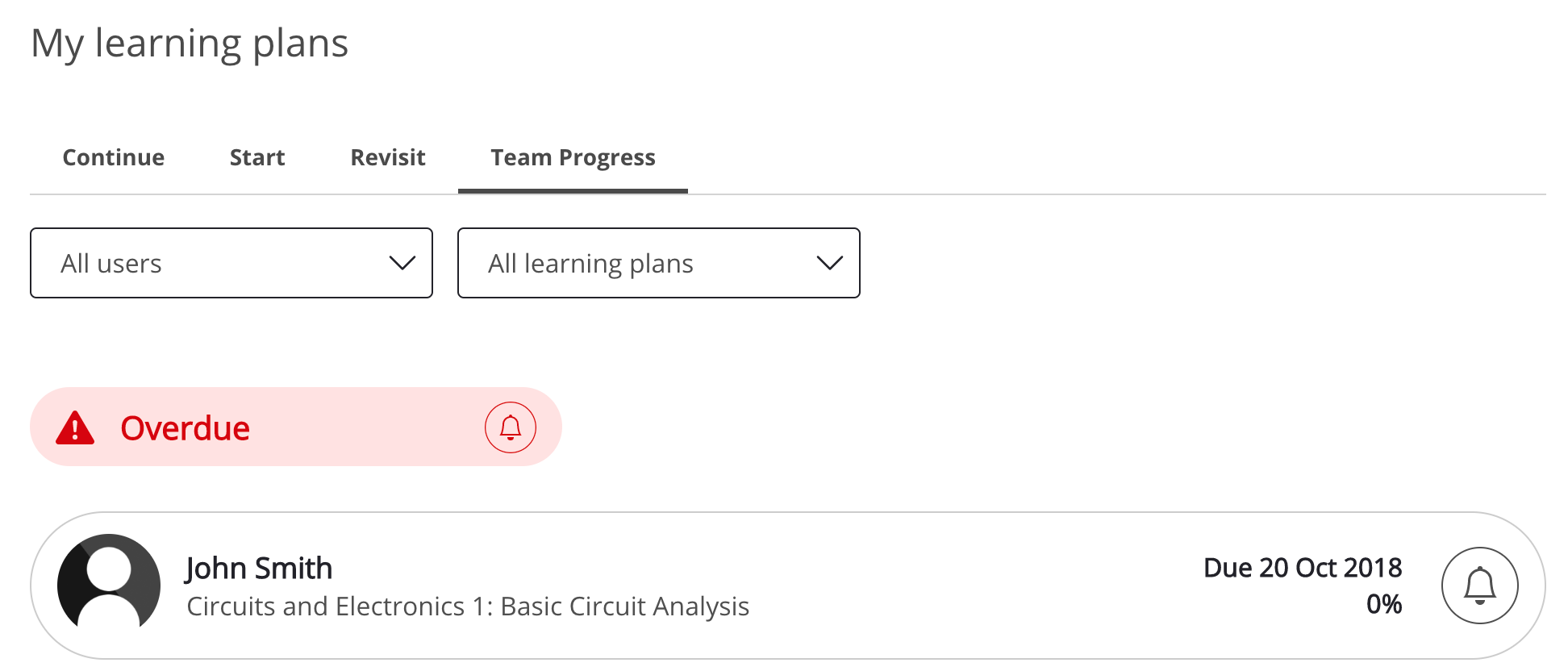Click the red warning triangle icon
1568x671 pixels.
coord(75,428)
